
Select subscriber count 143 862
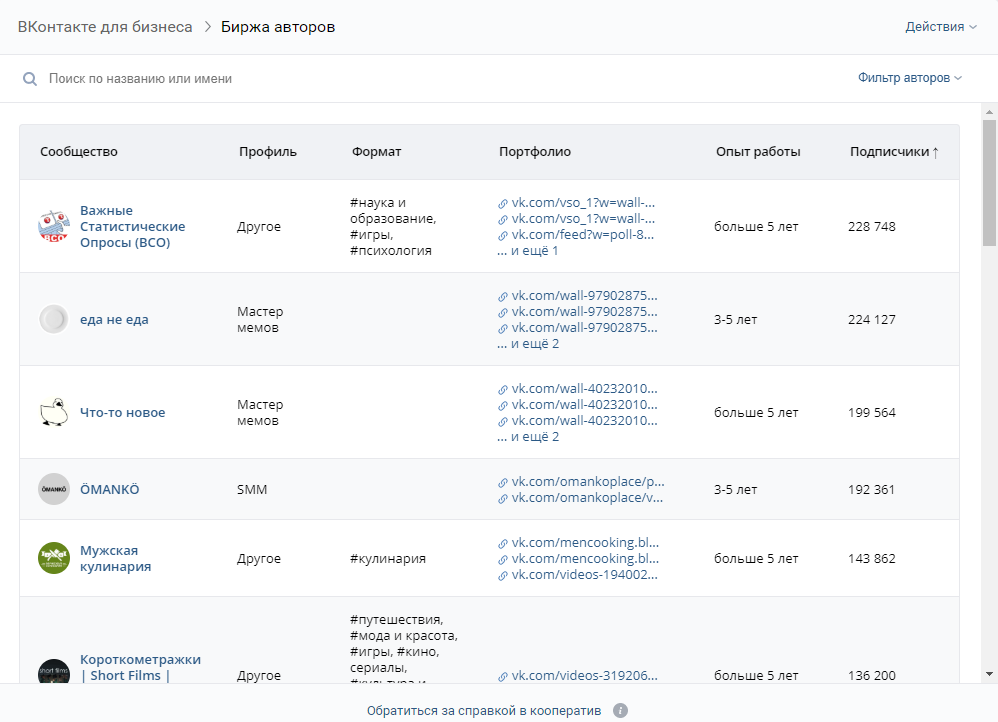pyautogui.click(x=872, y=558)
